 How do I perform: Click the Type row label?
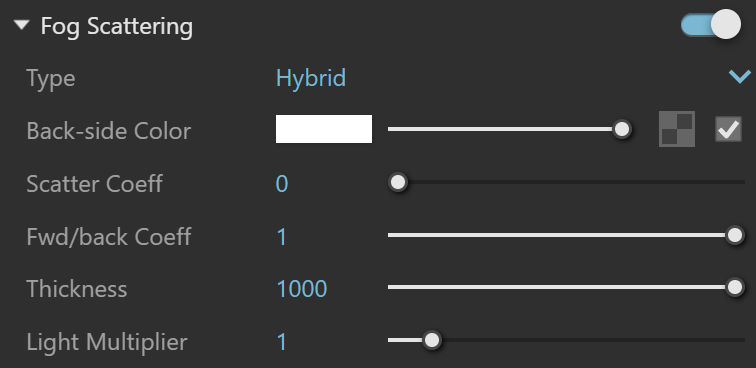(51, 79)
